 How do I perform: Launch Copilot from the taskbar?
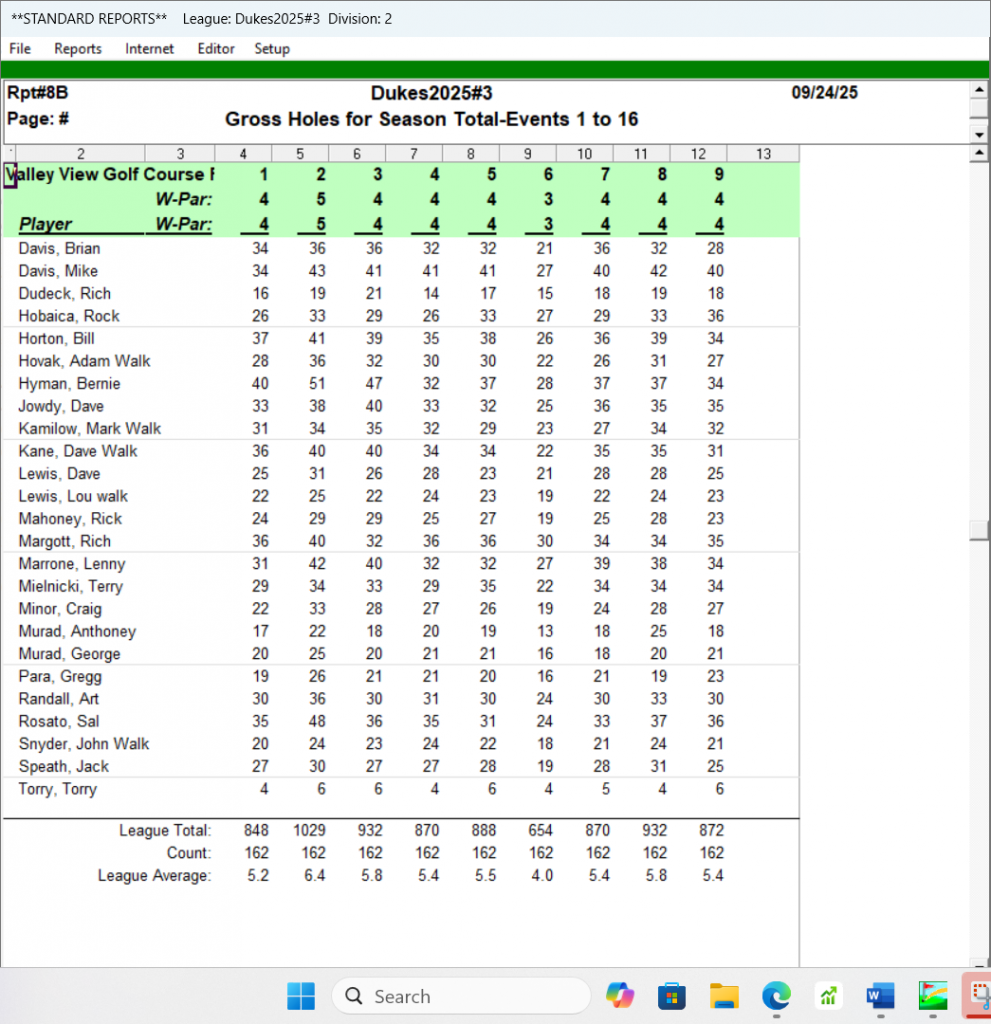click(x=620, y=996)
